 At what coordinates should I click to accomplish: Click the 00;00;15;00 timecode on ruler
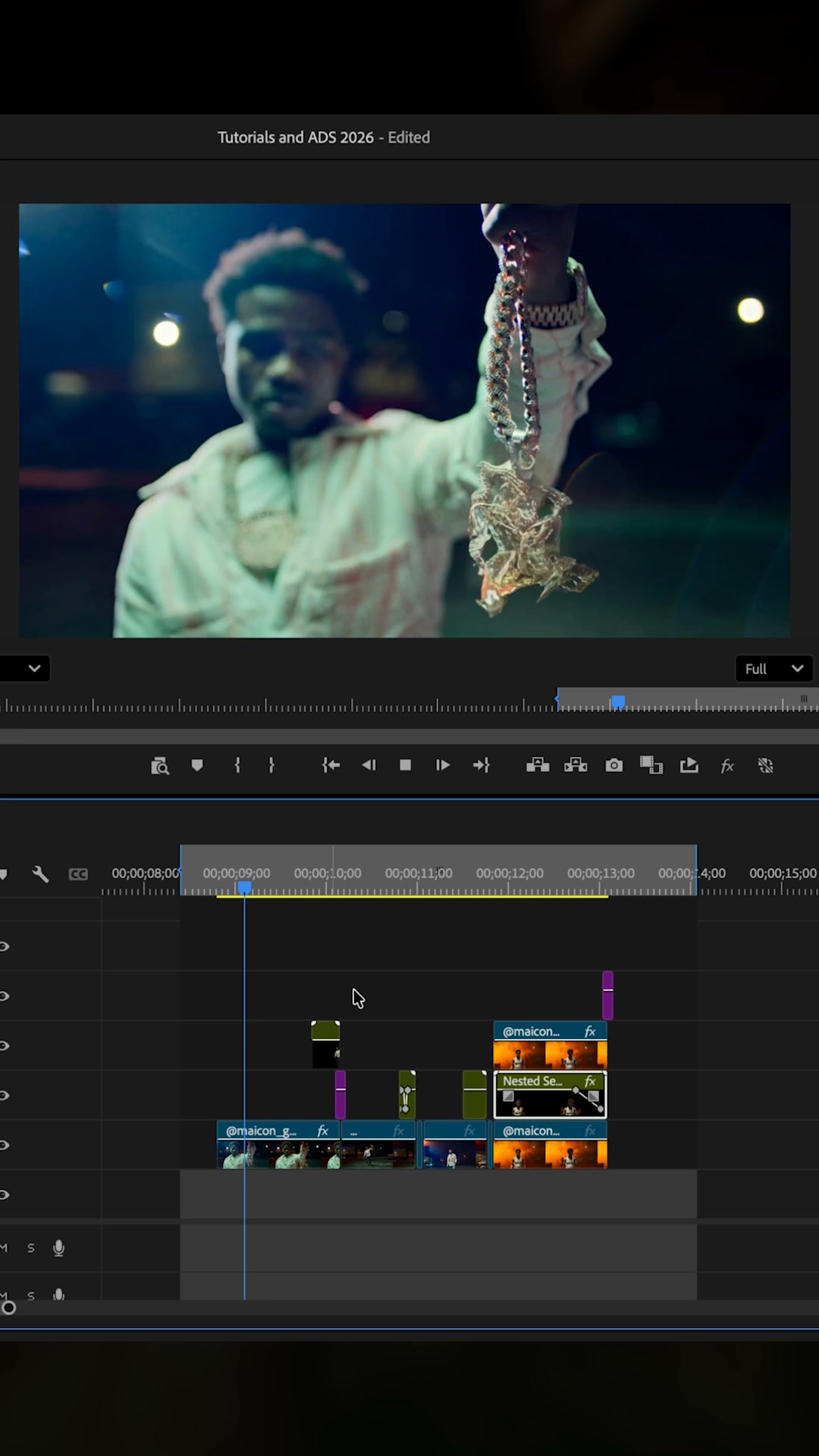pos(783,873)
